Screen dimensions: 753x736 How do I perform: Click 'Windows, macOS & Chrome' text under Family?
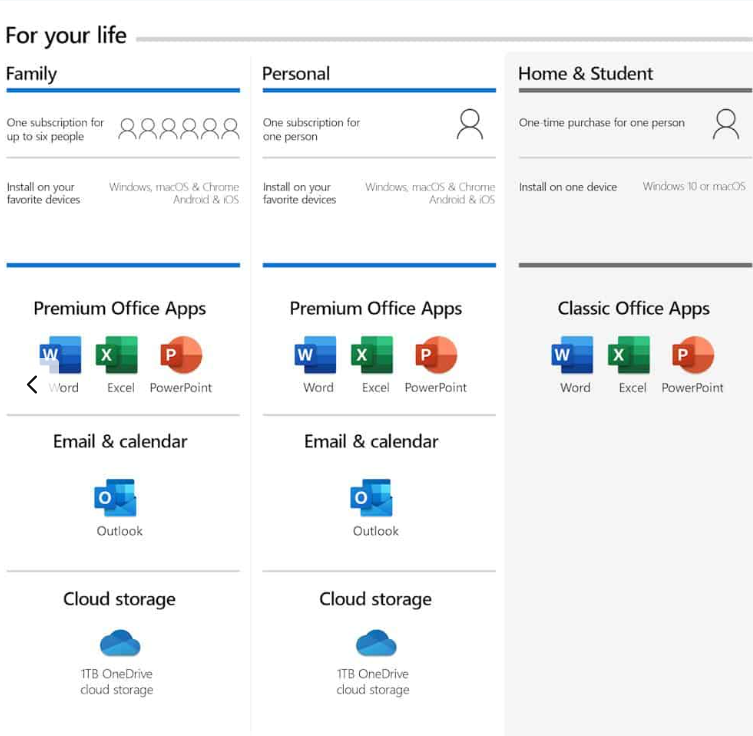click(x=174, y=187)
